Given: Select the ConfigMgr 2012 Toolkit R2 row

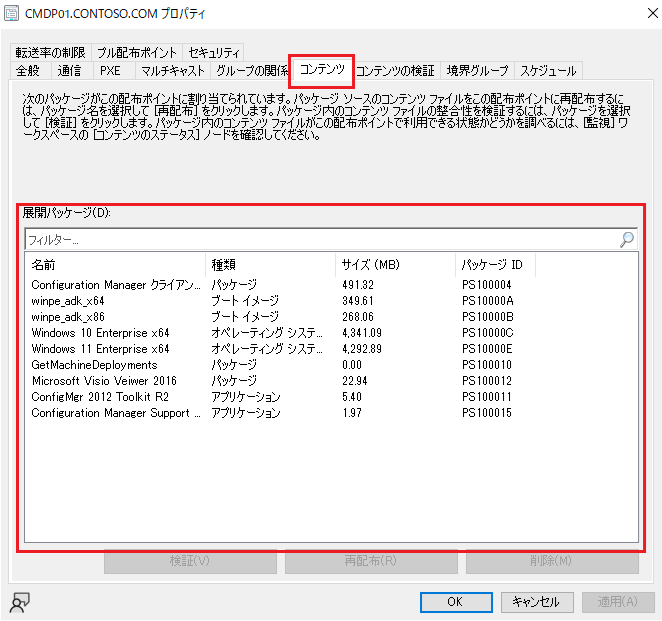Looking at the screenshot, I should pyautogui.click(x=100, y=397).
